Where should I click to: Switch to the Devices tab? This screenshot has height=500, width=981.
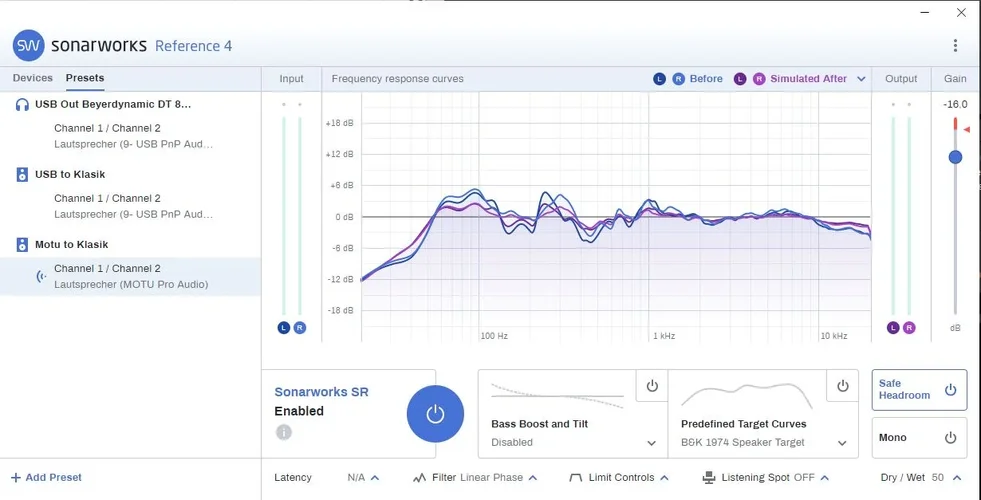tap(32, 78)
